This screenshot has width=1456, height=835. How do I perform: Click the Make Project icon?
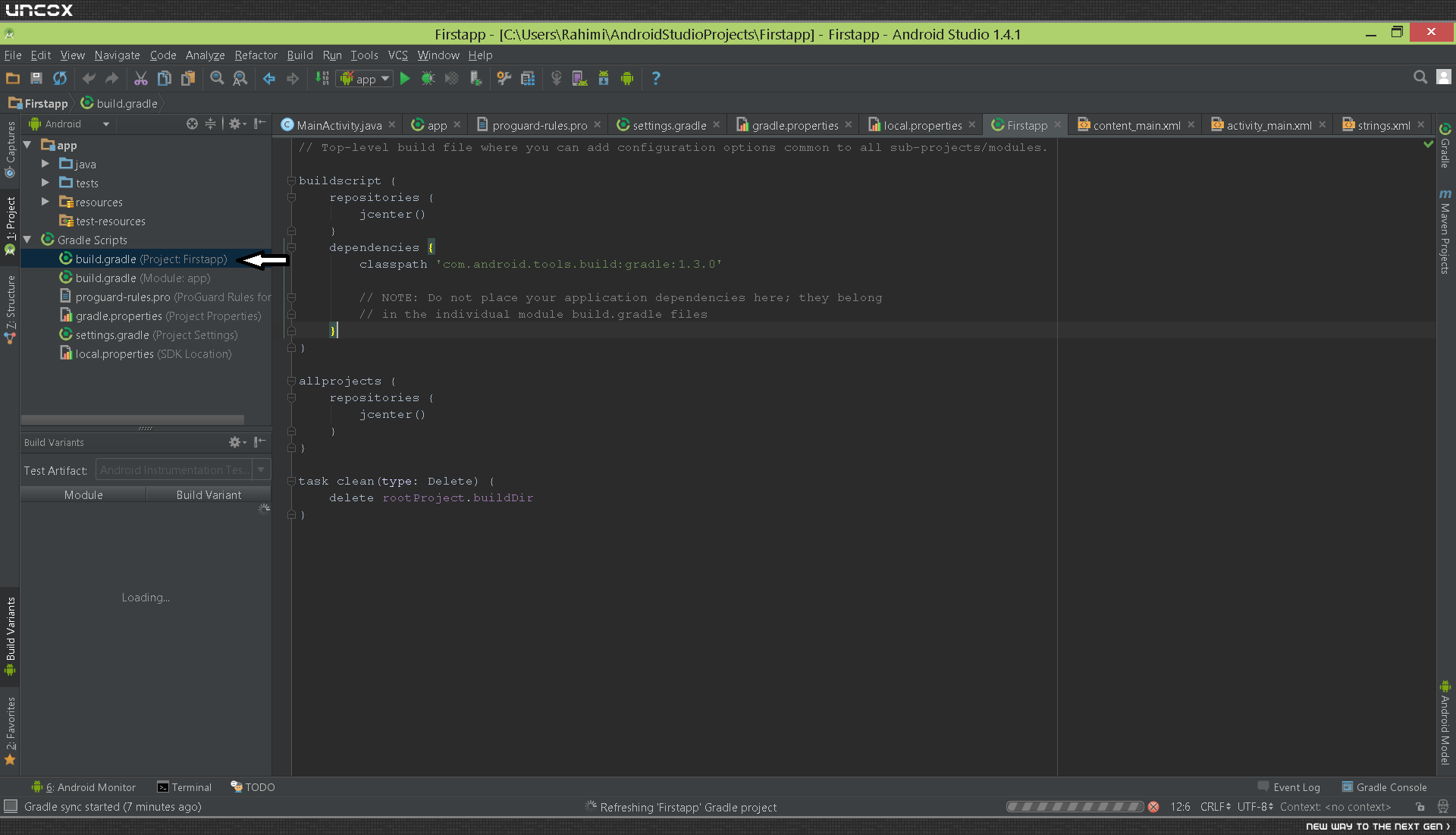322,78
